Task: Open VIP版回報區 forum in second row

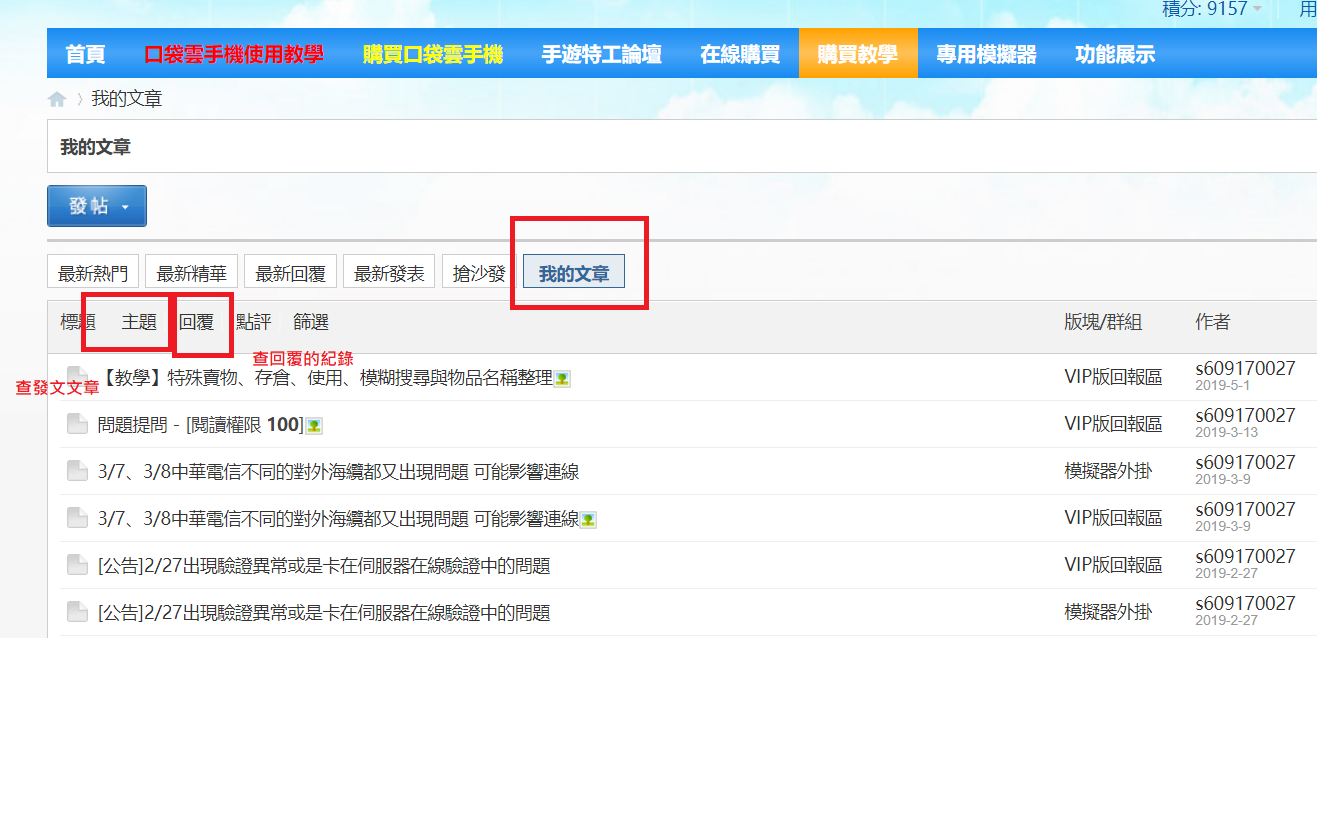Action: click(x=1113, y=425)
